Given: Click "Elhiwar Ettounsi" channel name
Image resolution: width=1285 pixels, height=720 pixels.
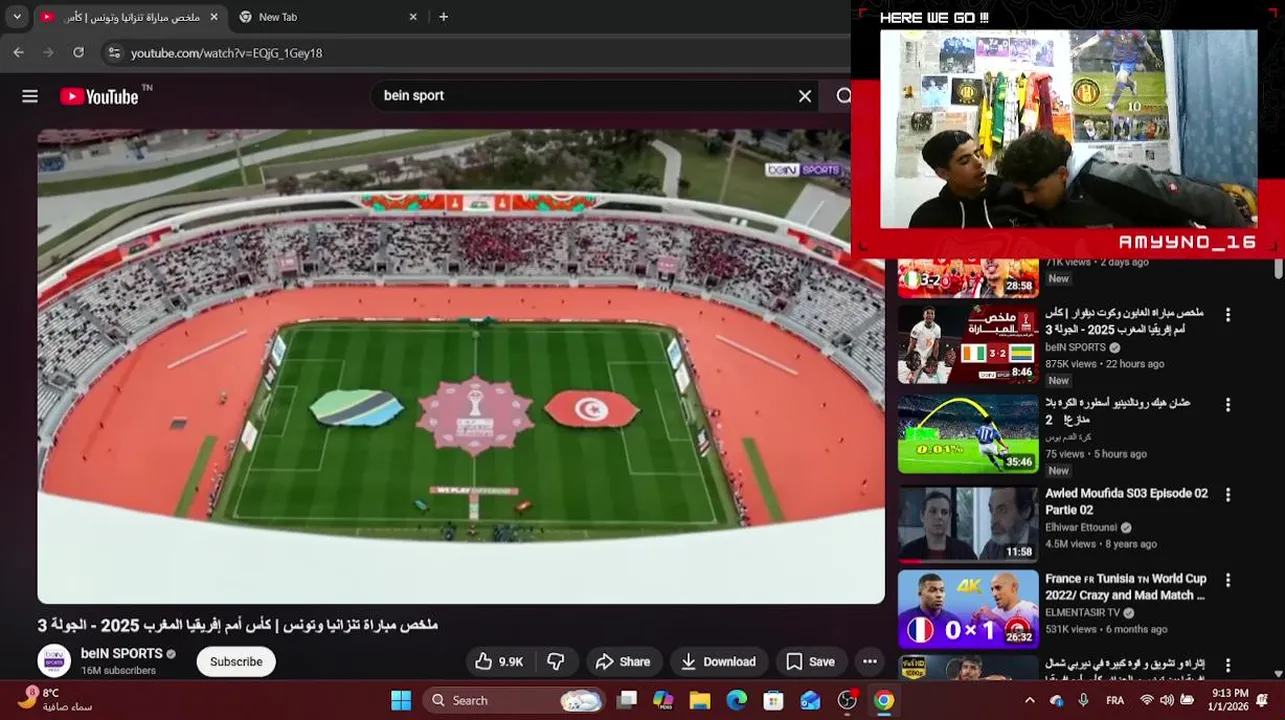Looking at the screenshot, I should tap(1081, 527).
